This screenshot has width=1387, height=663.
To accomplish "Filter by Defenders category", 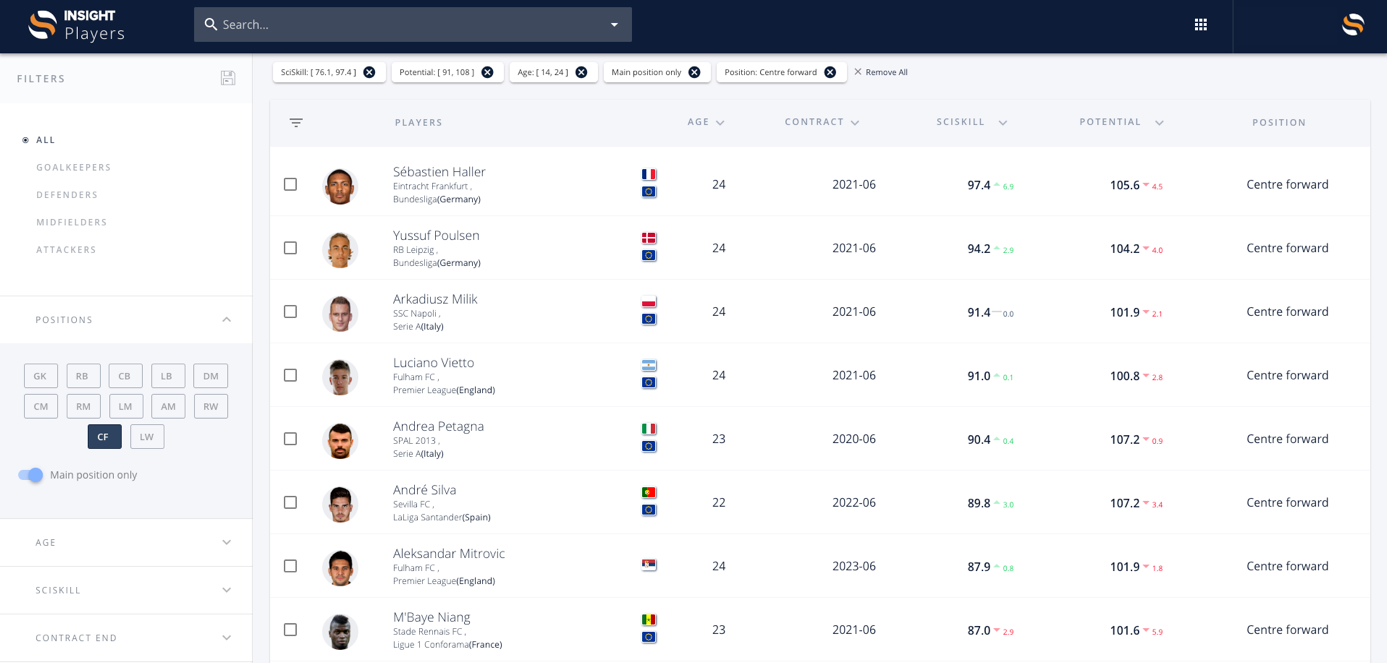I will click(67, 195).
